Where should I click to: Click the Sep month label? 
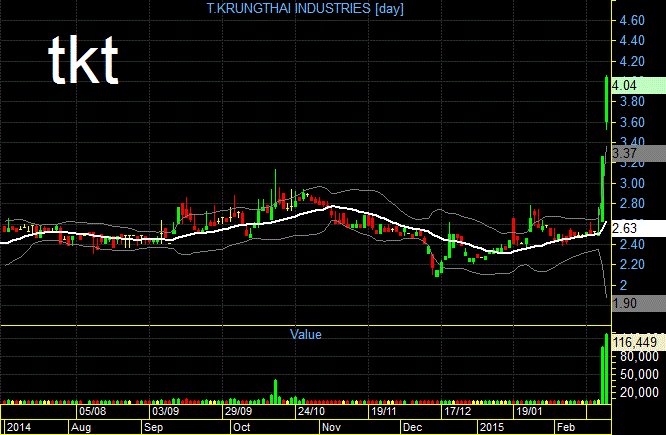153,427
